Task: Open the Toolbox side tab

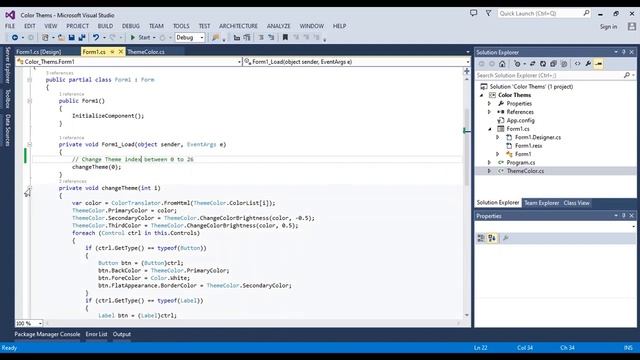Action: [7, 99]
